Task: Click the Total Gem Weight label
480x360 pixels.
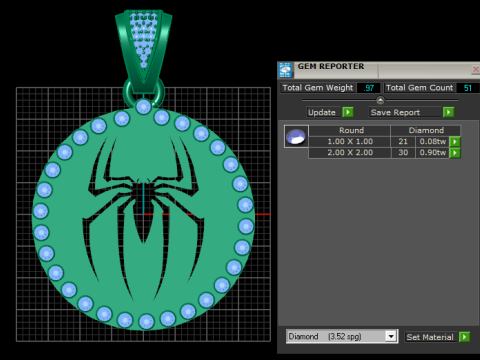Action: [318, 88]
